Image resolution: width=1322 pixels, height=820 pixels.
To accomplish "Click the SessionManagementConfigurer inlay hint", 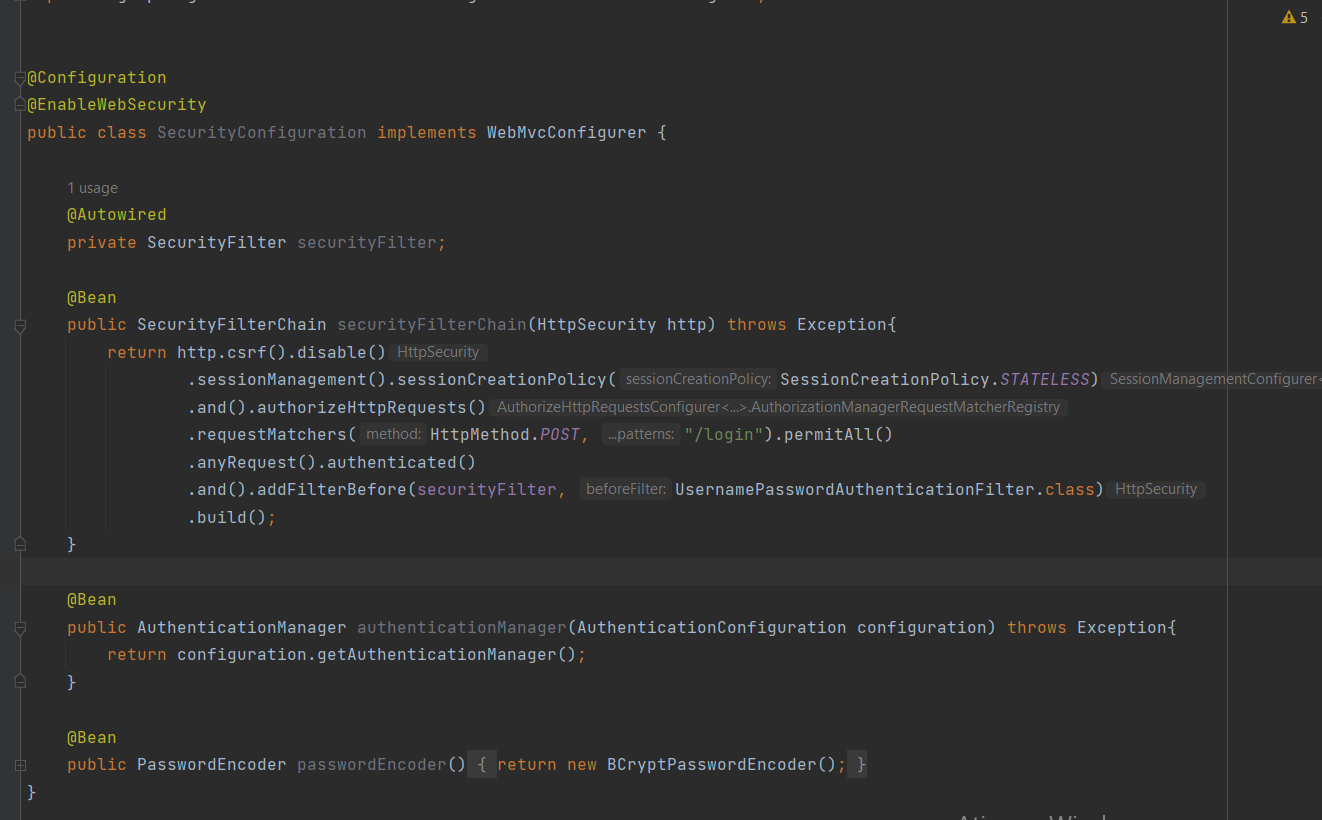I will [1212, 380].
